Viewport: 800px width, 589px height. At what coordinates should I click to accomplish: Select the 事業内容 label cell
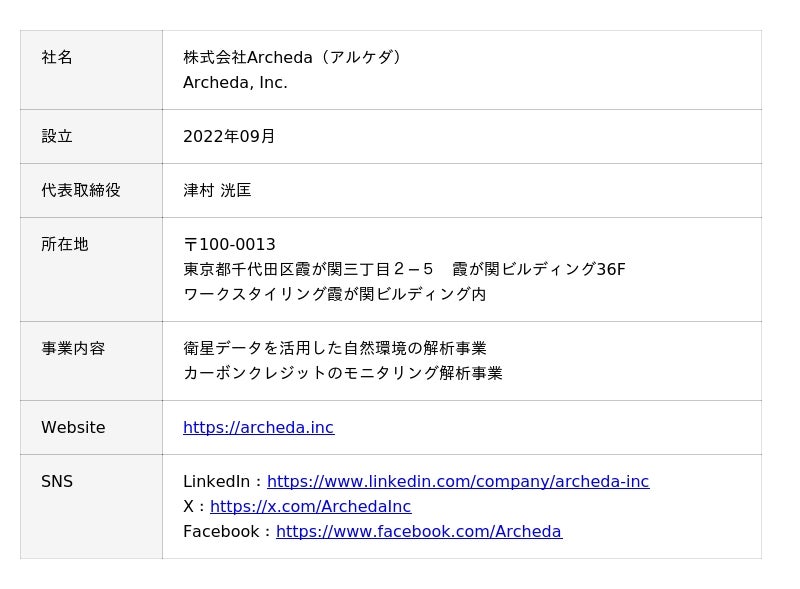click(x=73, y=349)
